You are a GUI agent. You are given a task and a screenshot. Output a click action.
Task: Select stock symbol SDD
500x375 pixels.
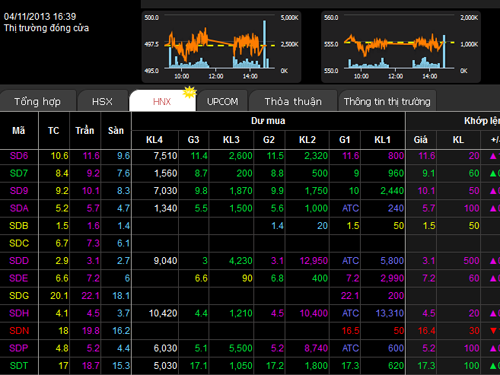click(x=19, y=261)
